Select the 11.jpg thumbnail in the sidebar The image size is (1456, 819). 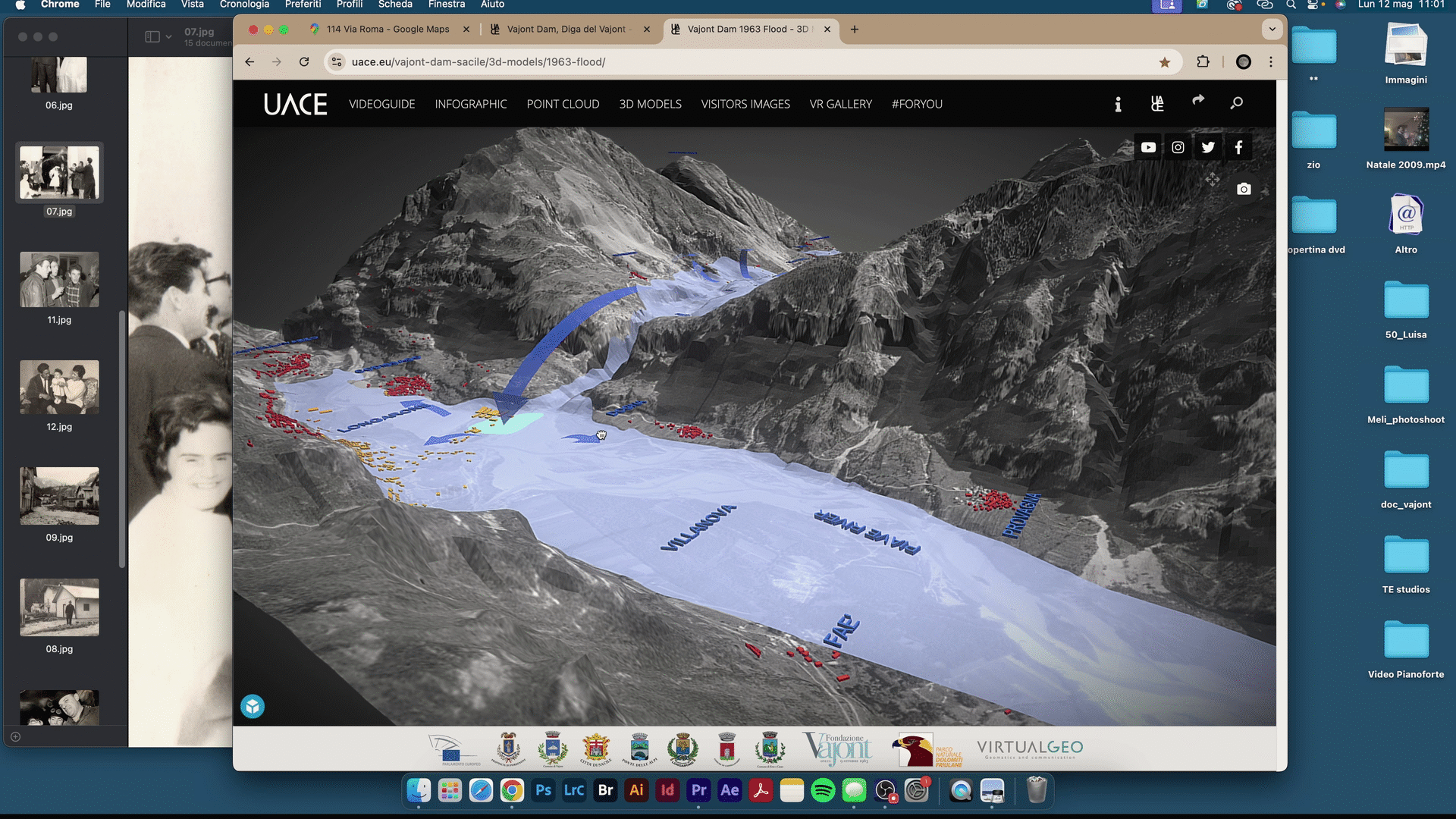point(59,280)
